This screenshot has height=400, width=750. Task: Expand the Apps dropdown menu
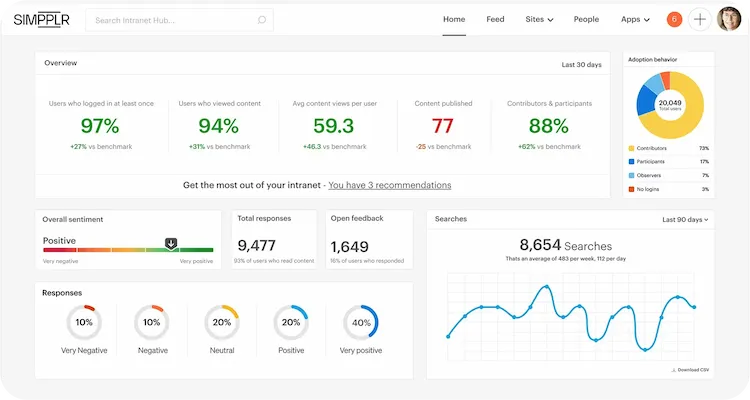point(635,19)
